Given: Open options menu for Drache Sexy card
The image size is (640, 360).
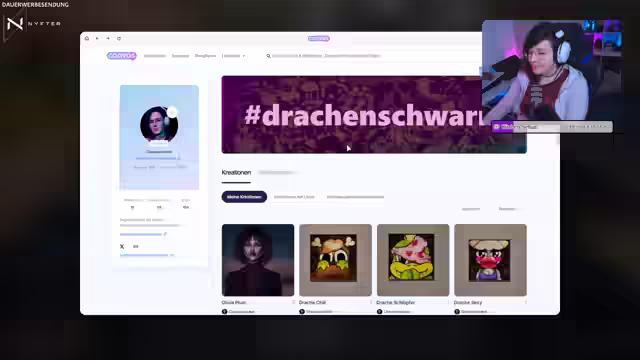Looking at the screenshot, I should pyautogui.click(x=526, y=302).
